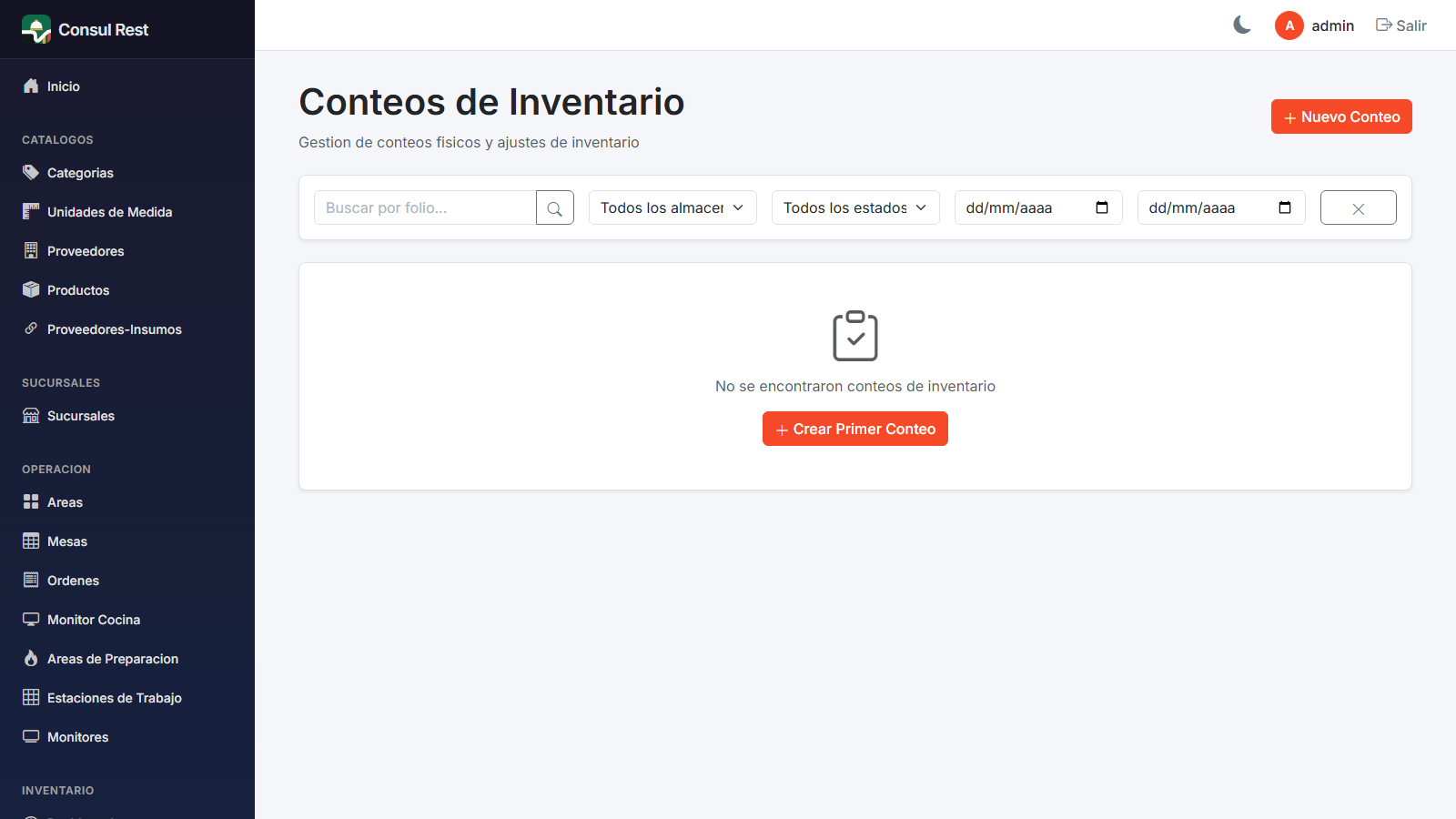Click the Areas de Preparacion flame icon
The image size is (1456, 819).
click(31, 658)
